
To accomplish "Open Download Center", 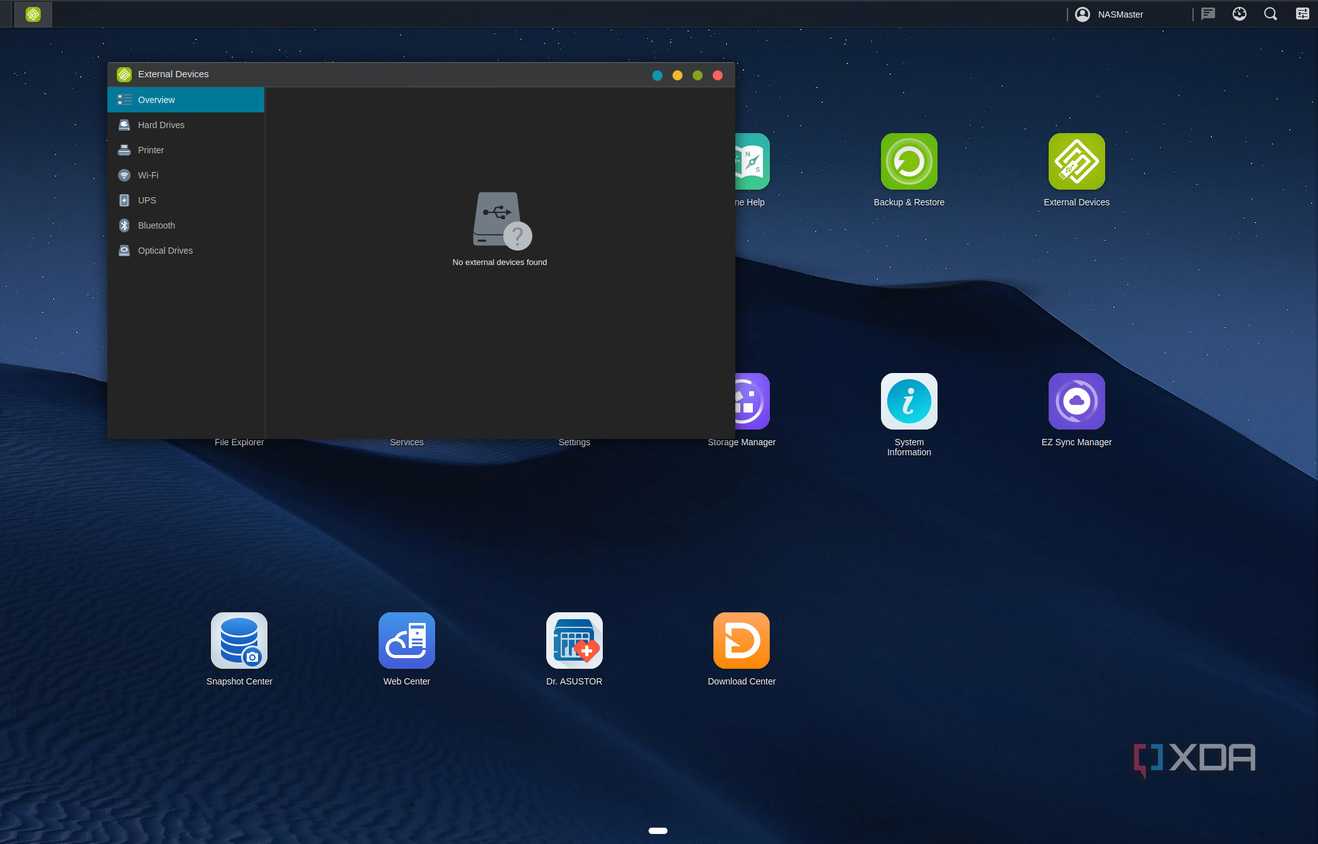I will (x=741, y=640).
